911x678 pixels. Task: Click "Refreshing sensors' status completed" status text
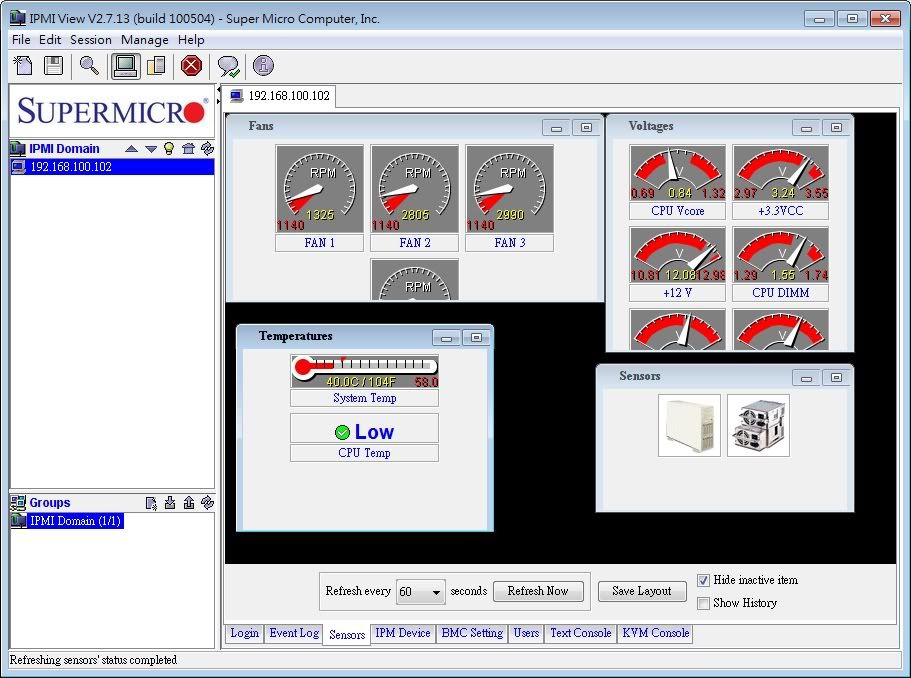(94, 661)
